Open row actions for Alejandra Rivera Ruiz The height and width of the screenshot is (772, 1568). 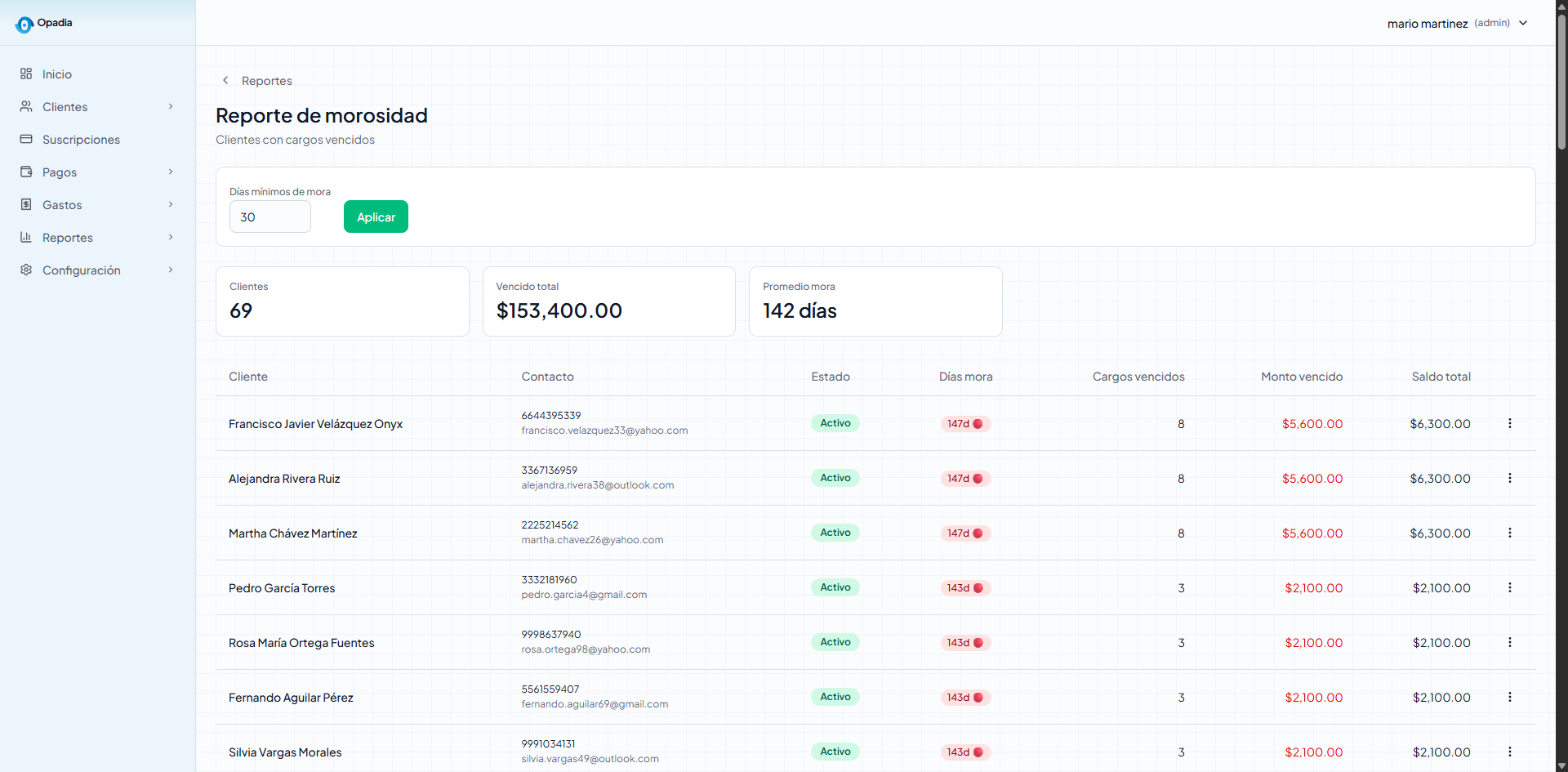tap(1509, 478)
